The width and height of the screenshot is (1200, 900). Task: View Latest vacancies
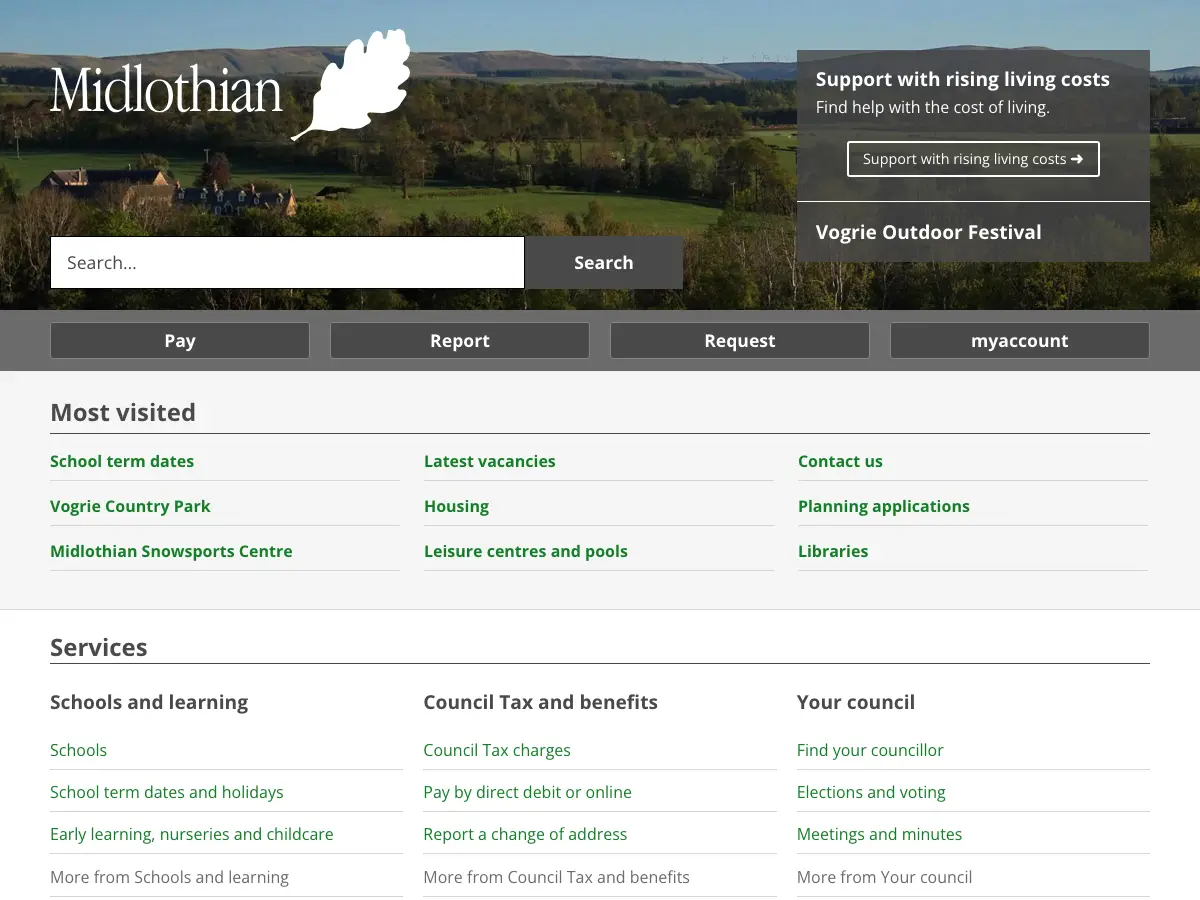(x=489, y=461)
